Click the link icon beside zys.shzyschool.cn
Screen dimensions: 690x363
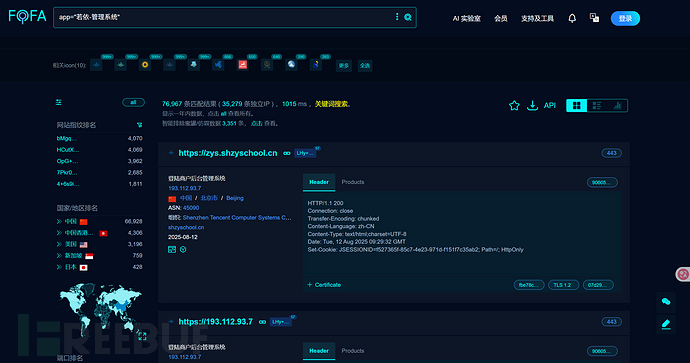coord(287,153)
